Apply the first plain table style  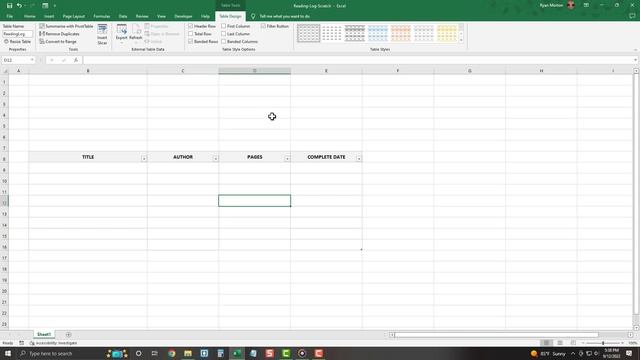click(x=308, y=33)
